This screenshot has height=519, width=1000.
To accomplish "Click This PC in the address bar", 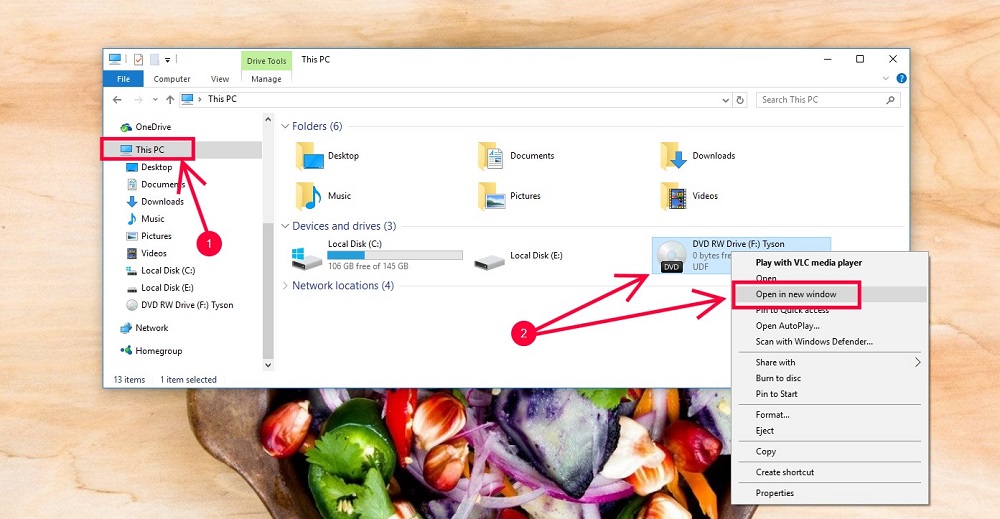I will (222, 99).
